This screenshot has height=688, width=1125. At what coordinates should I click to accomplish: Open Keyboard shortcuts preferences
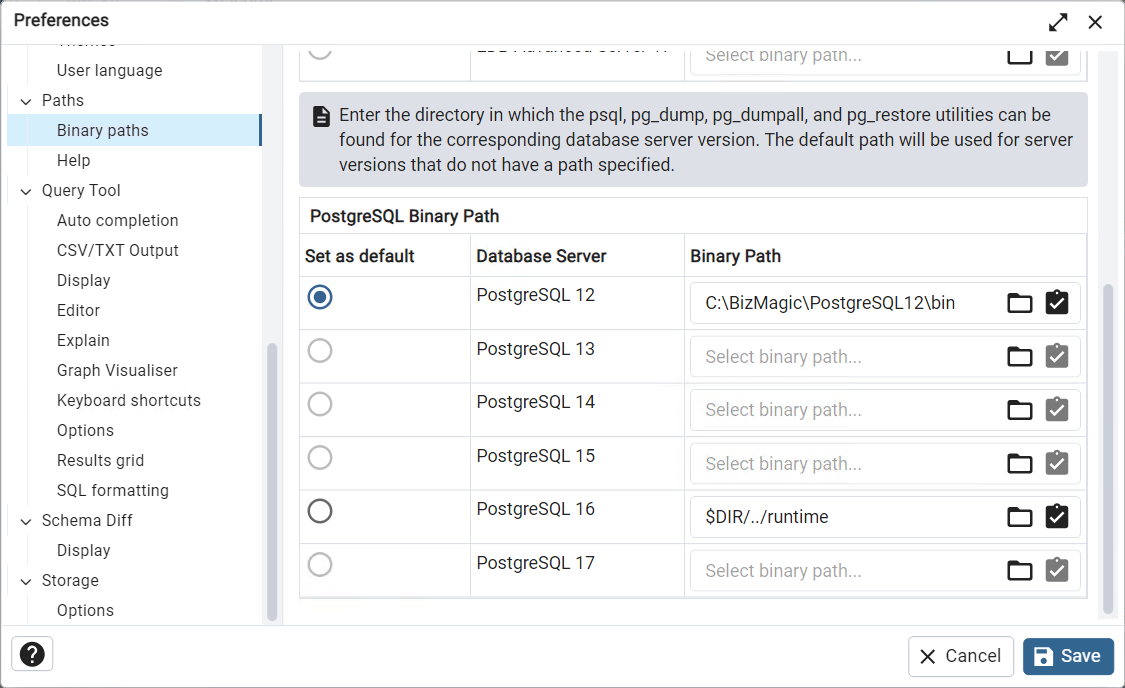click(129, 400)
